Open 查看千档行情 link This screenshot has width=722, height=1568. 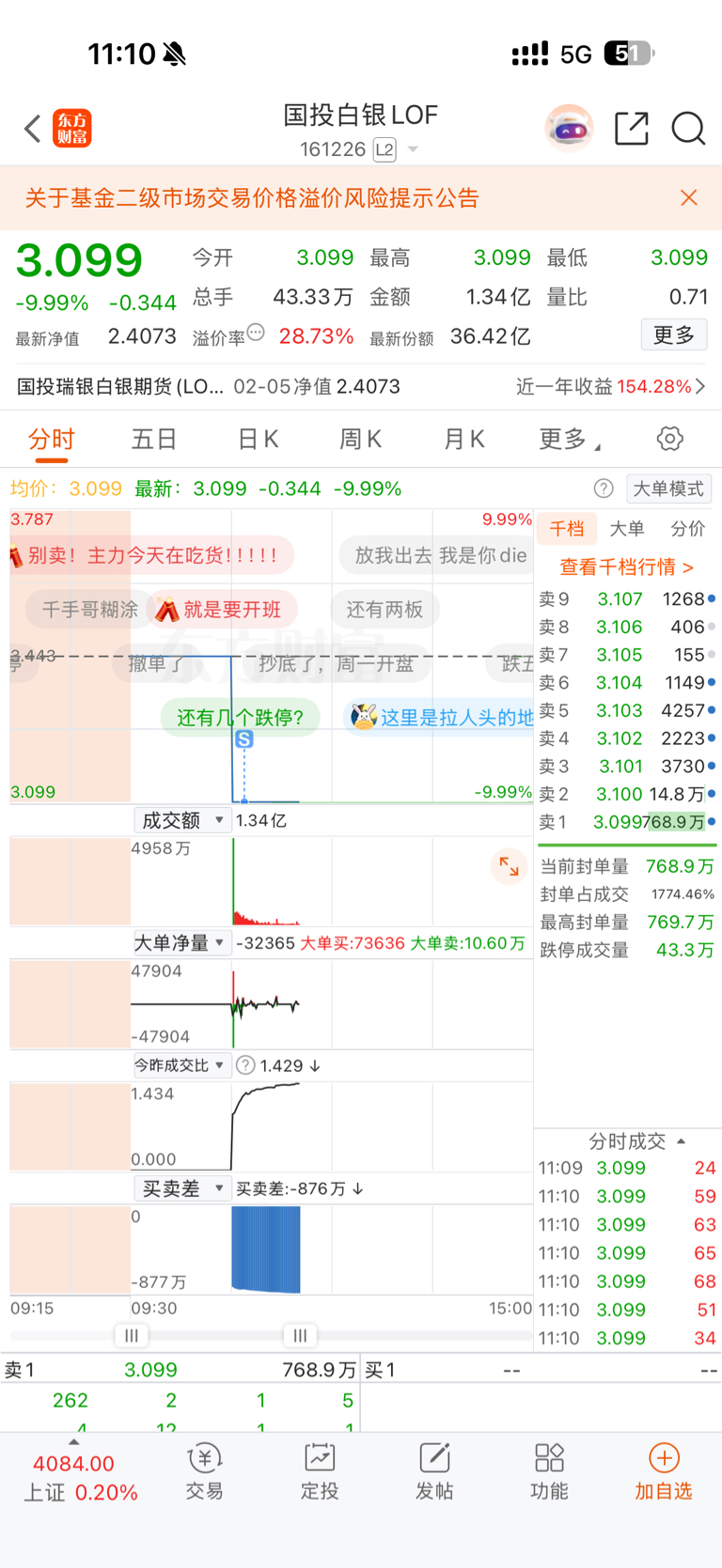(x=626, y=567)
